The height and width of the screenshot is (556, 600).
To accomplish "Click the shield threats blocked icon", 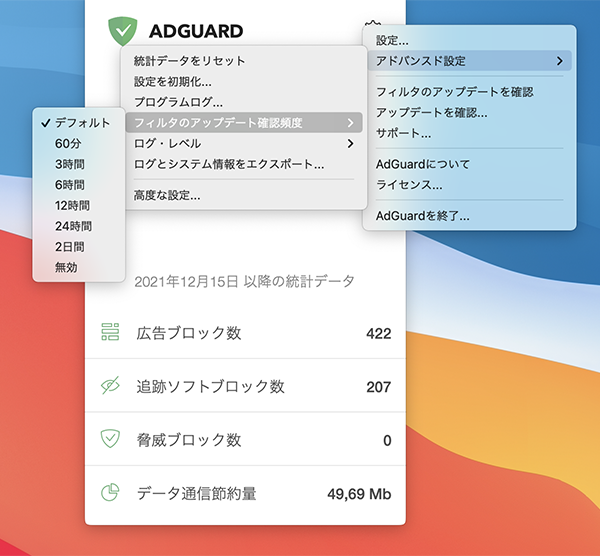I will 110,439.
